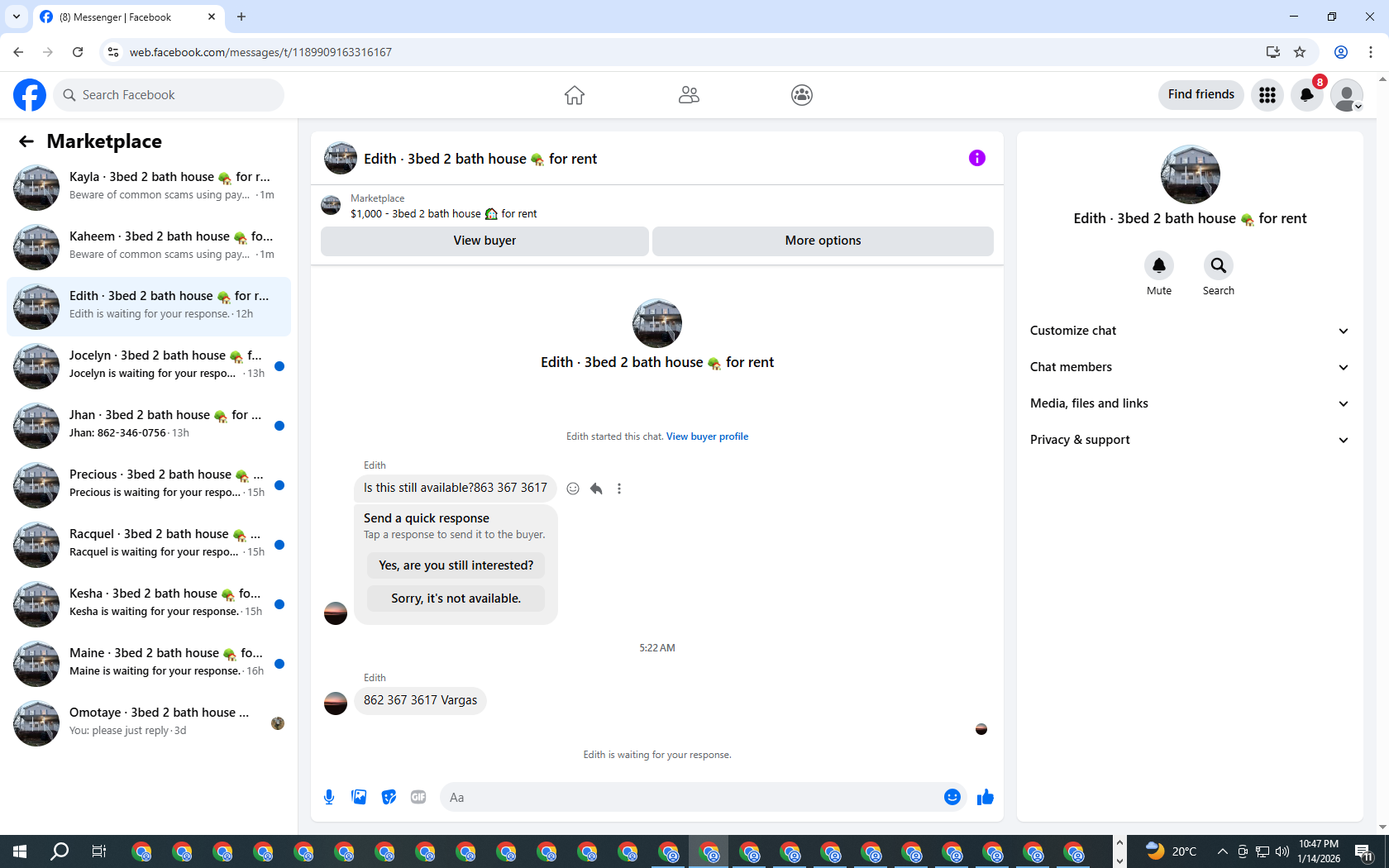Screen dimensions: 1389x868
Task: Open Racquel's conversation
Action: coord(149,545)
